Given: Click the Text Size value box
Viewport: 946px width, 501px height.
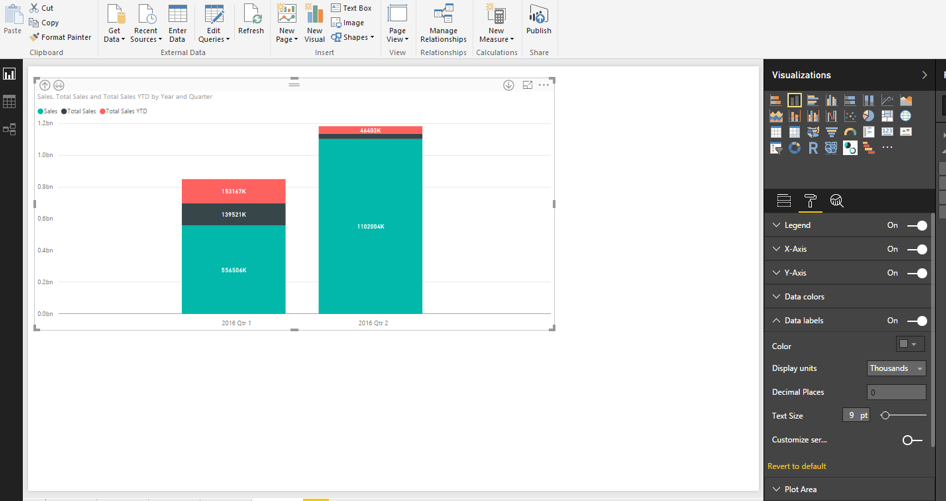Looking at the screenshot, I should [856, 415].
